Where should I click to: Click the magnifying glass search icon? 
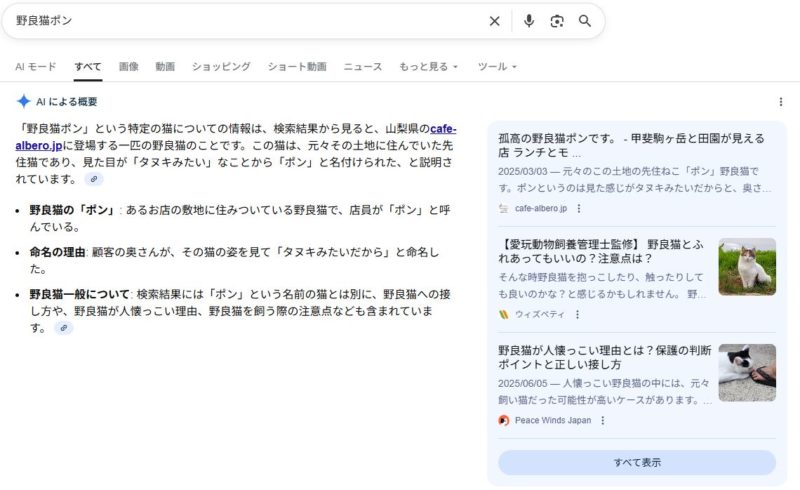point(585,21)
